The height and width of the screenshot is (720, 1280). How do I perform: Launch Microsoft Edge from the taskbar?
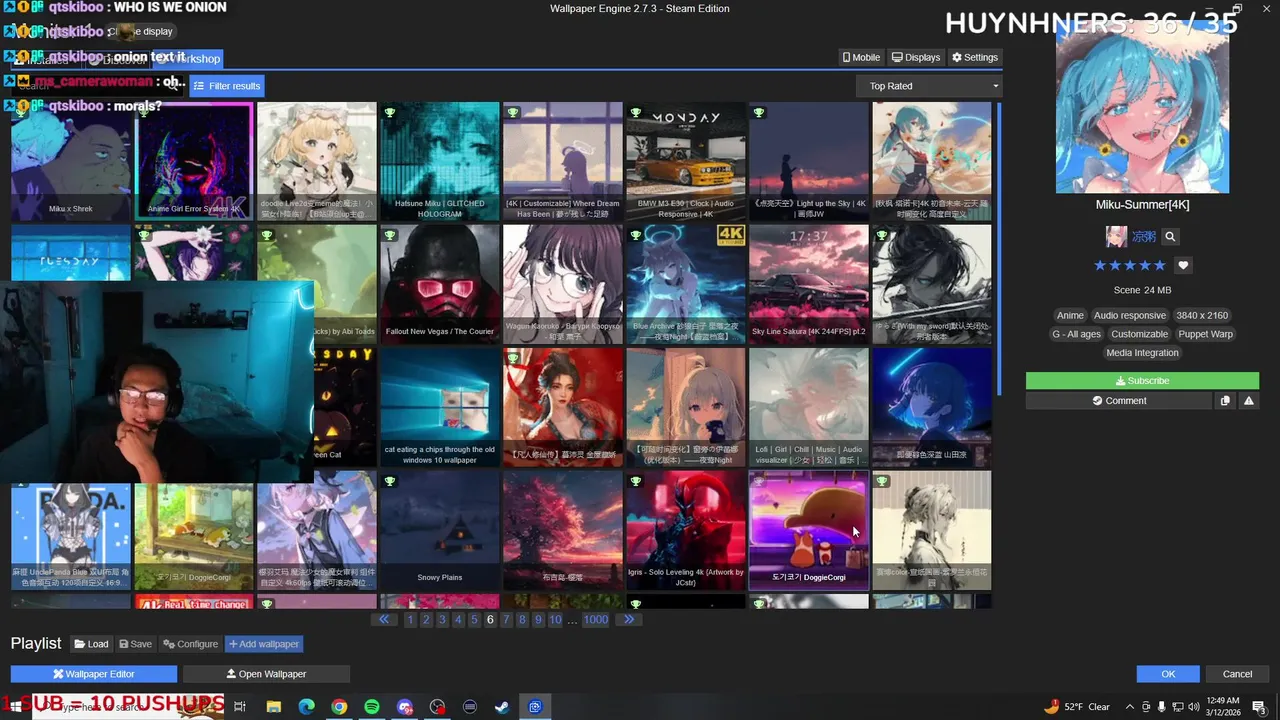306,707
